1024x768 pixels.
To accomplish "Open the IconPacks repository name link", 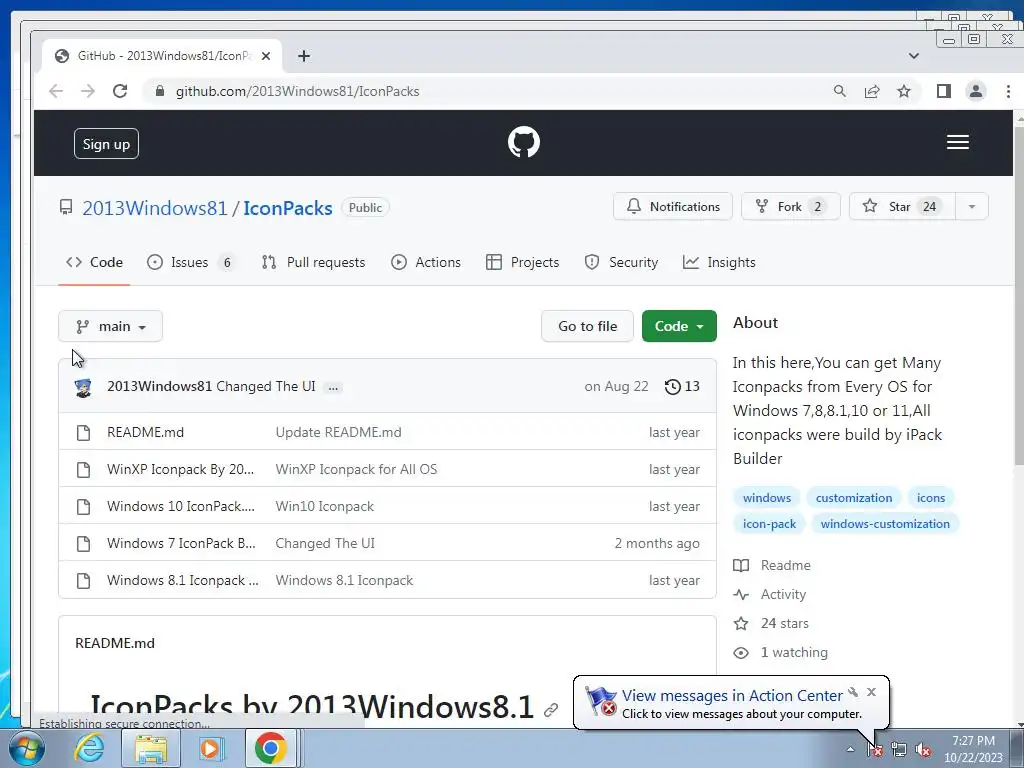I will [x=288, y=208].
